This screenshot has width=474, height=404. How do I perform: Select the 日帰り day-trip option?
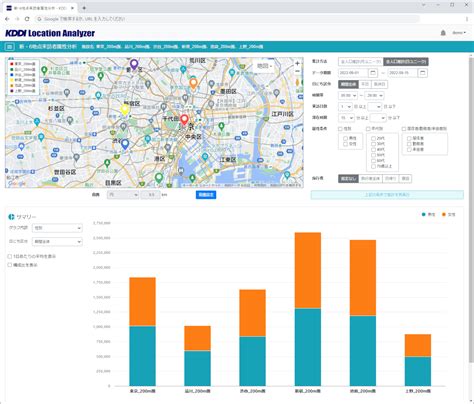390,179
